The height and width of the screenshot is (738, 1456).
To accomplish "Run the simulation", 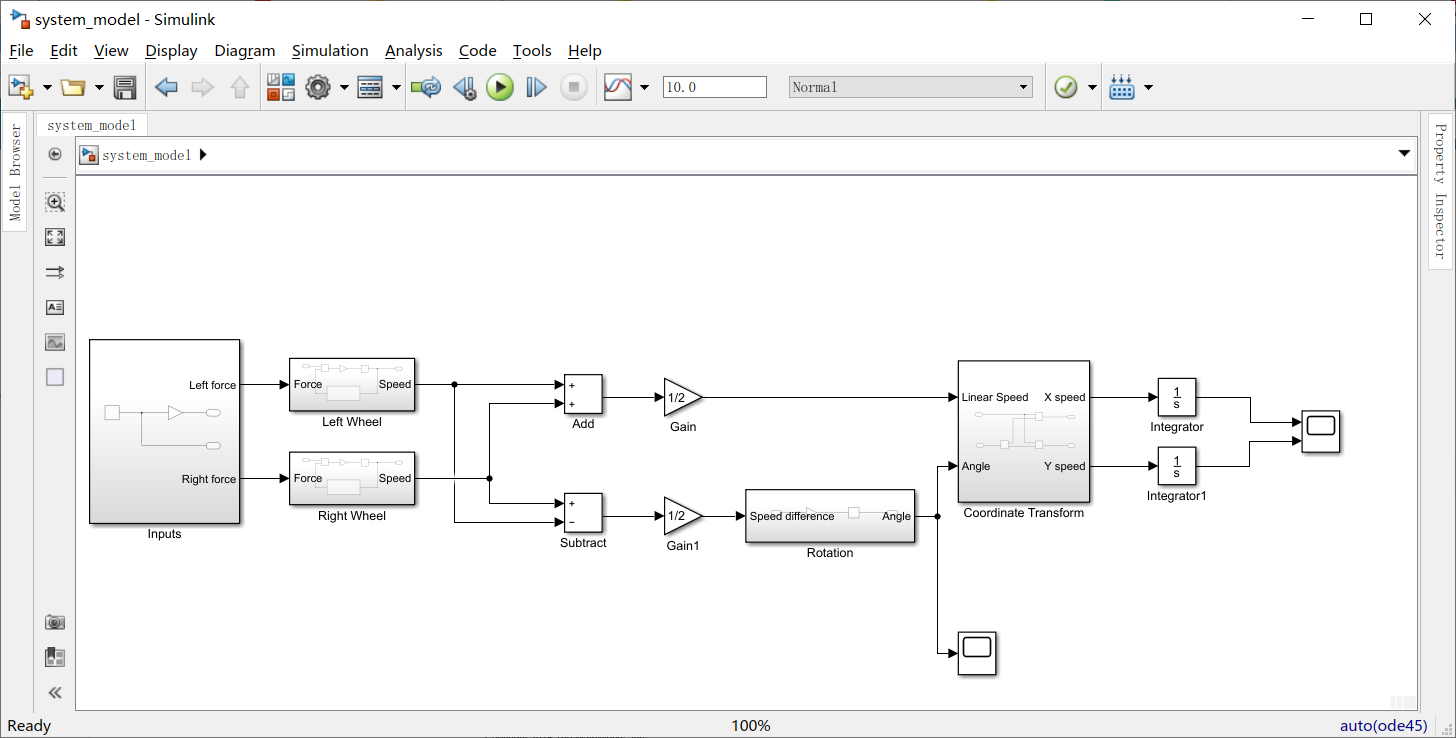I will 500,87.
